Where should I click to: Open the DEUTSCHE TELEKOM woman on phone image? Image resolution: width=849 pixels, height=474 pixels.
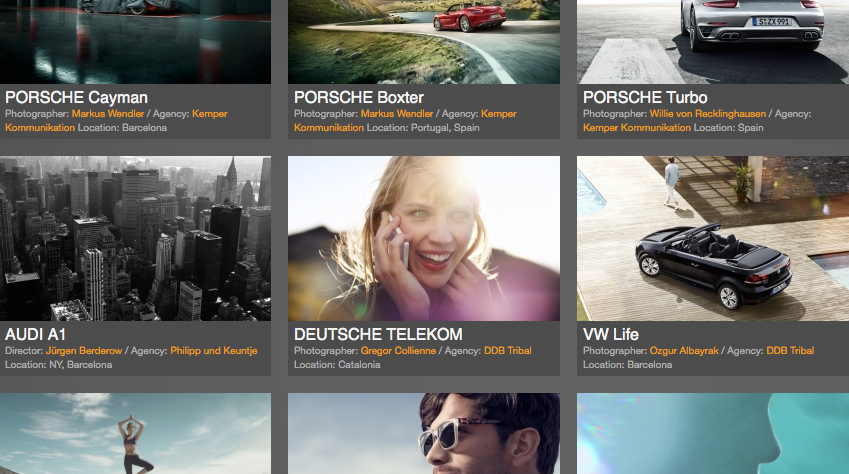pos(424,238)
